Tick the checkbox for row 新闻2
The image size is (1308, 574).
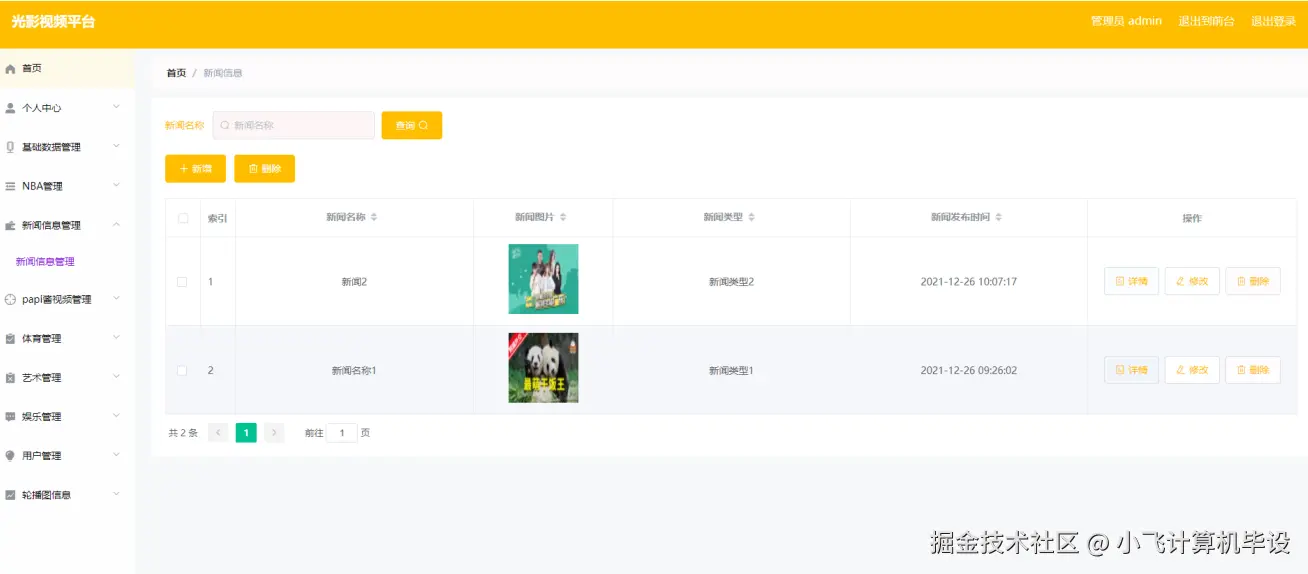182,282
